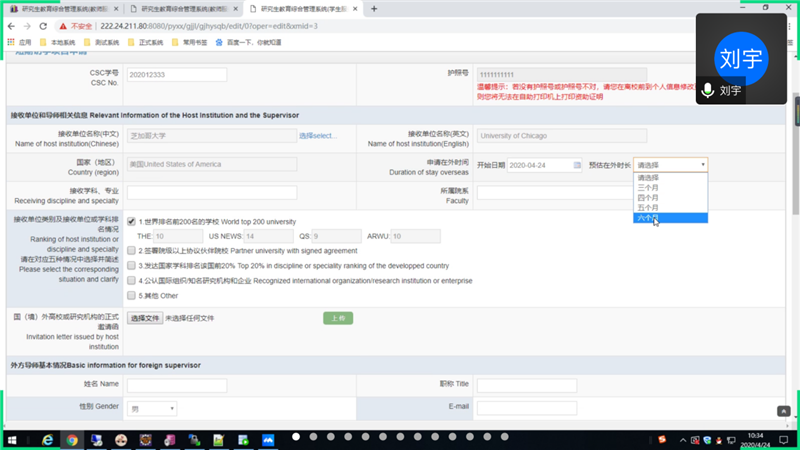Open a new browser tab with plus

point(374,9)
